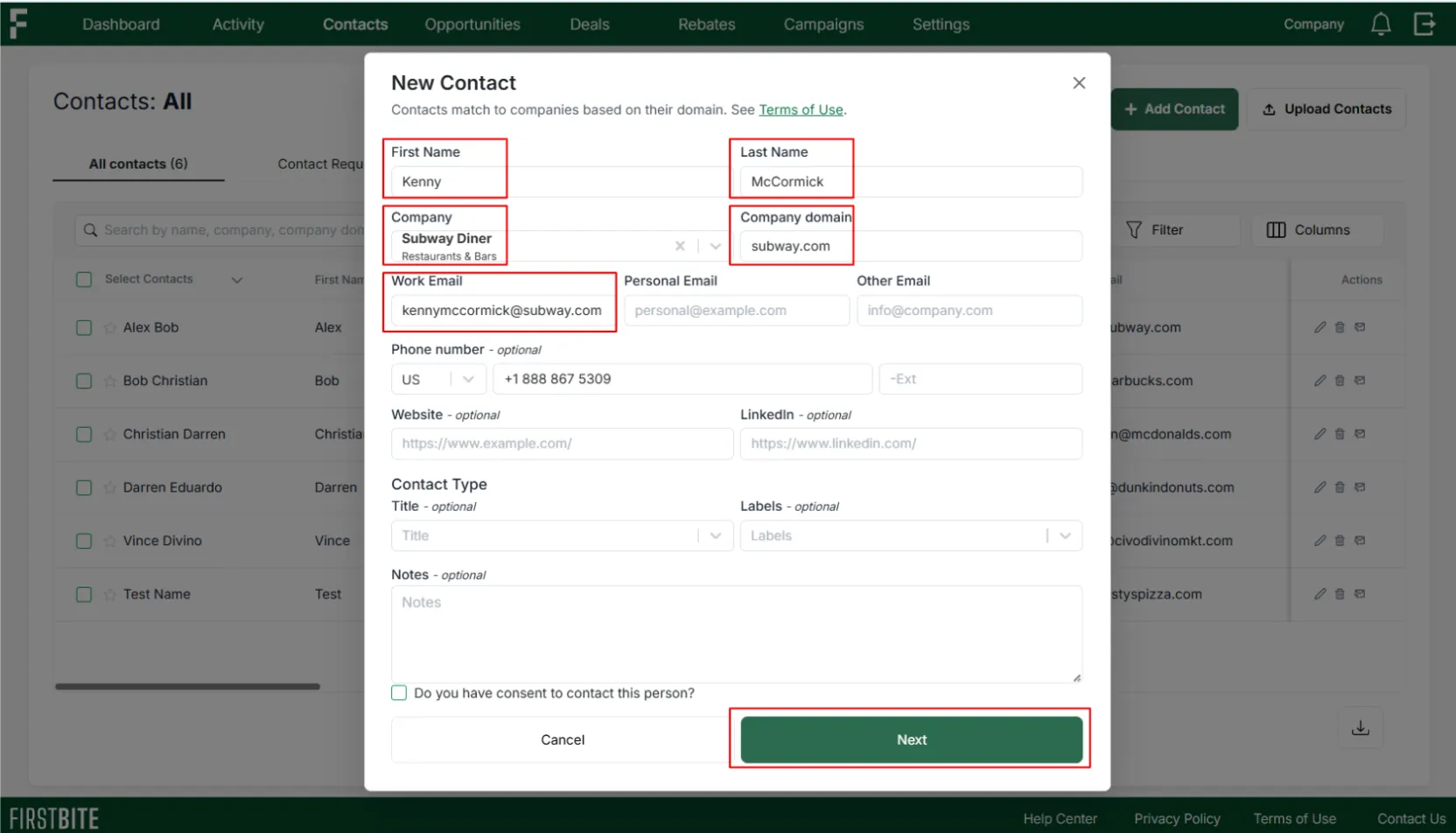Click the phone number field
This screenshot has height=833, width=1456.
tap(682, 379)
